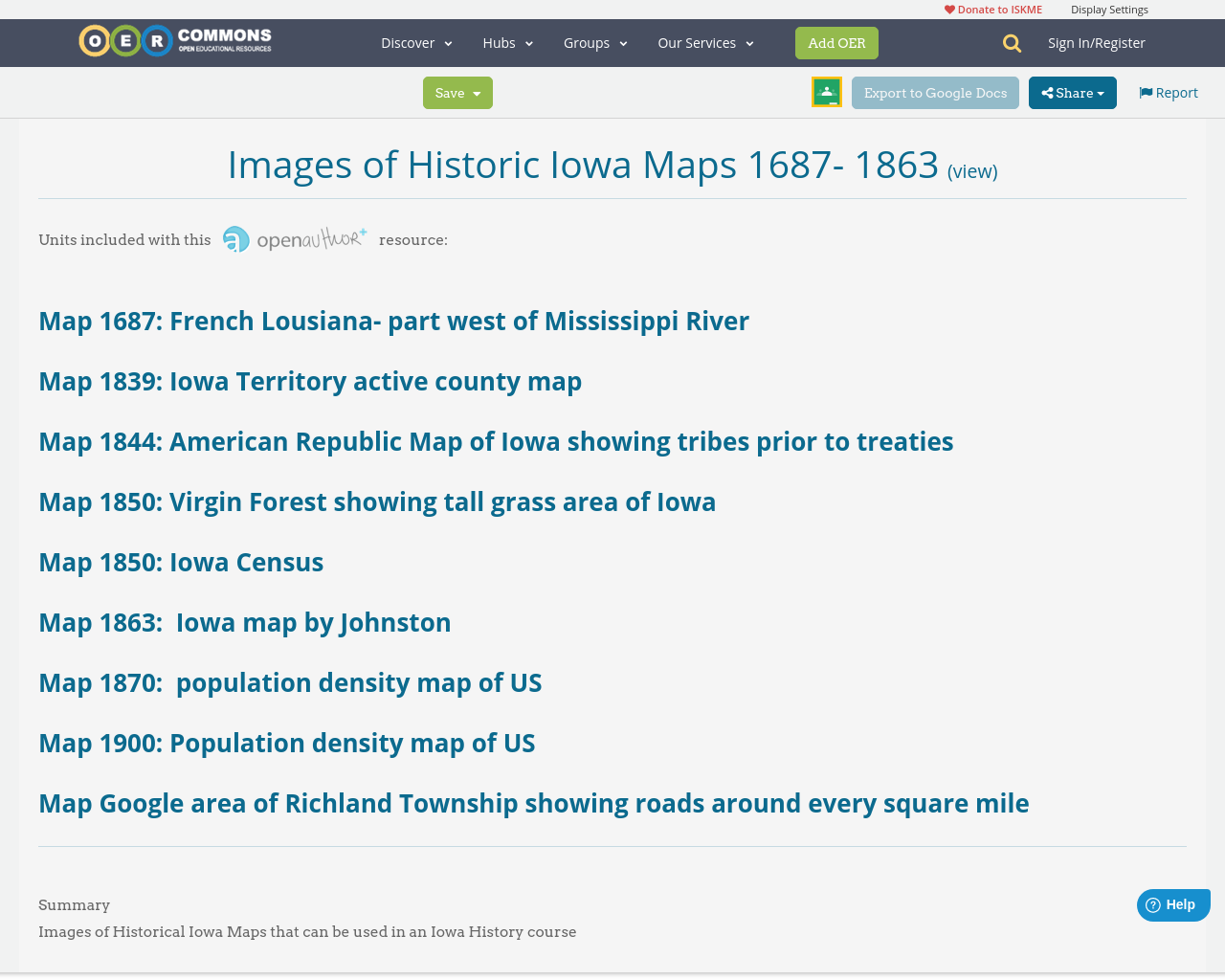Click the flag icon to Report resource
This screenshot has height=980, width=1225.
tap(1145, 90)
